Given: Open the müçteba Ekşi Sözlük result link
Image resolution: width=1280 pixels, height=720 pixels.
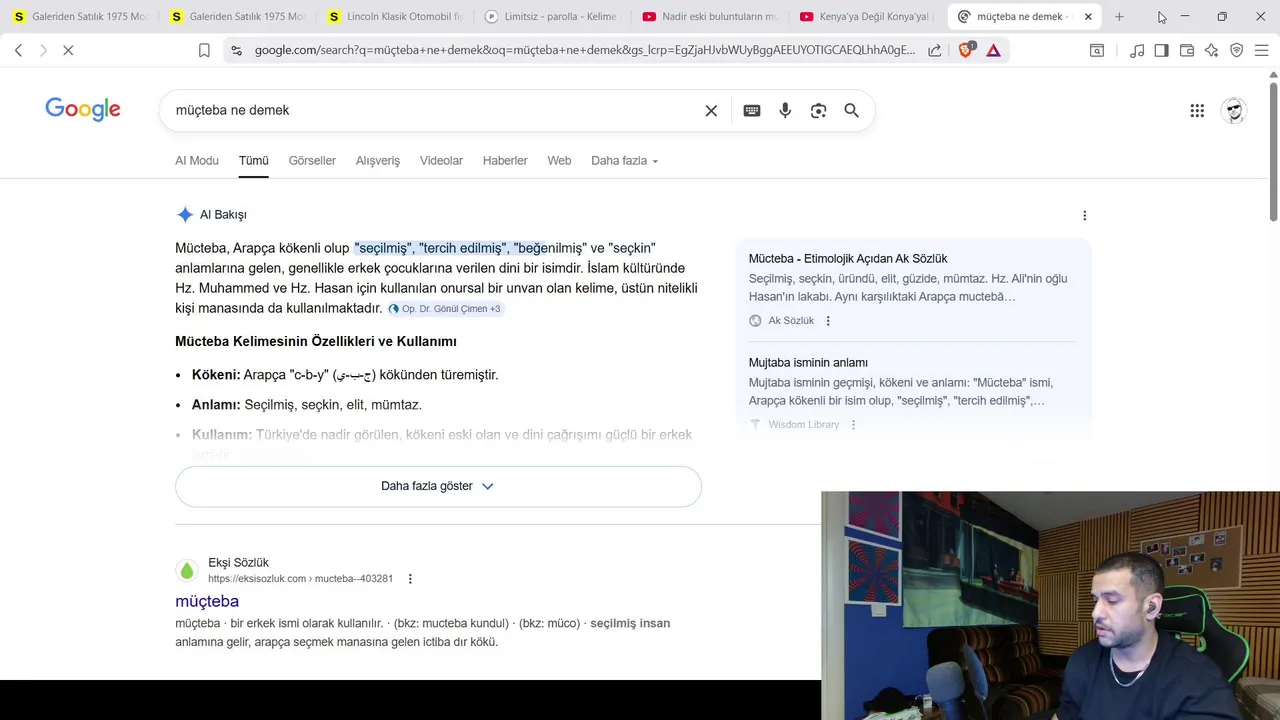Looking at the screenshot, I should (x=207, y=601).
